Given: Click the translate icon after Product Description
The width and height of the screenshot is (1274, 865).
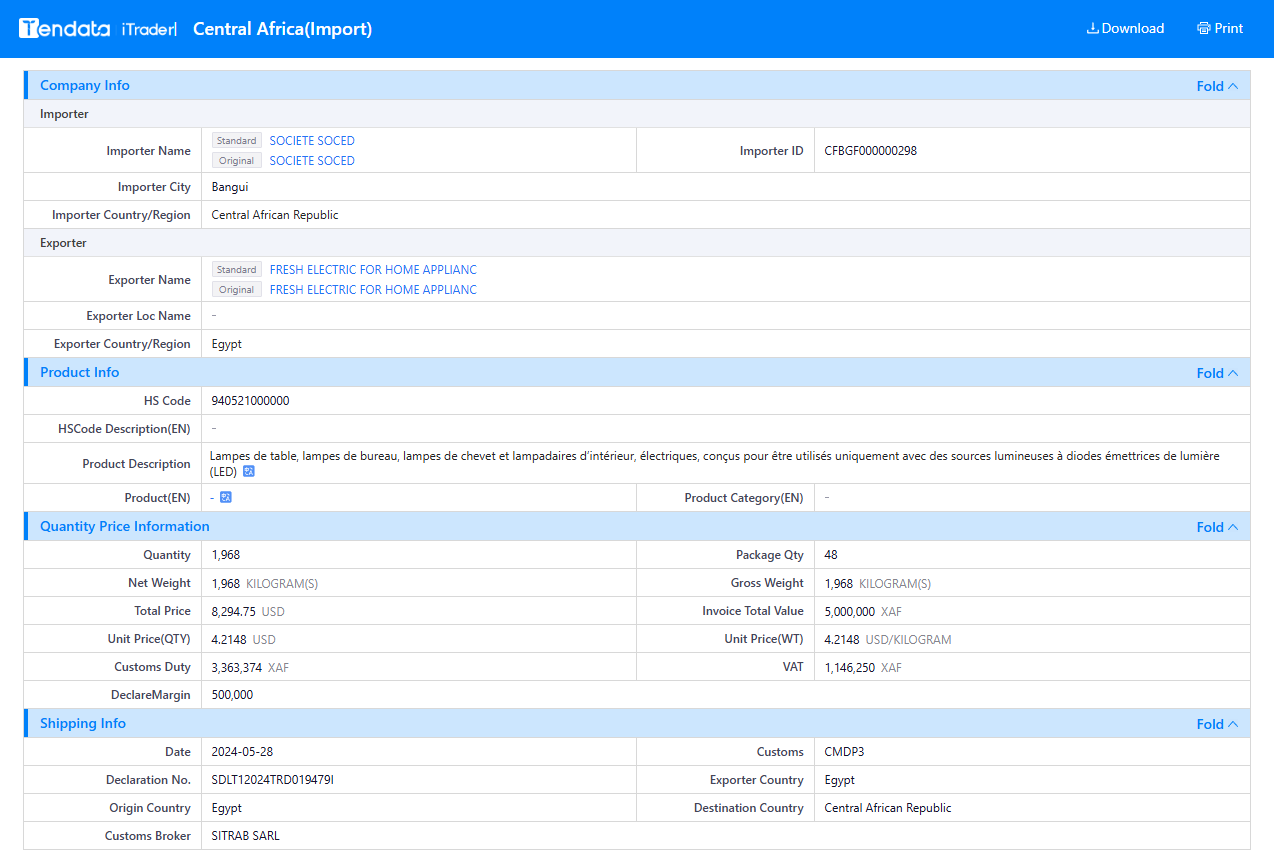Looking at the screenshot, I should (x=249, y=471).
